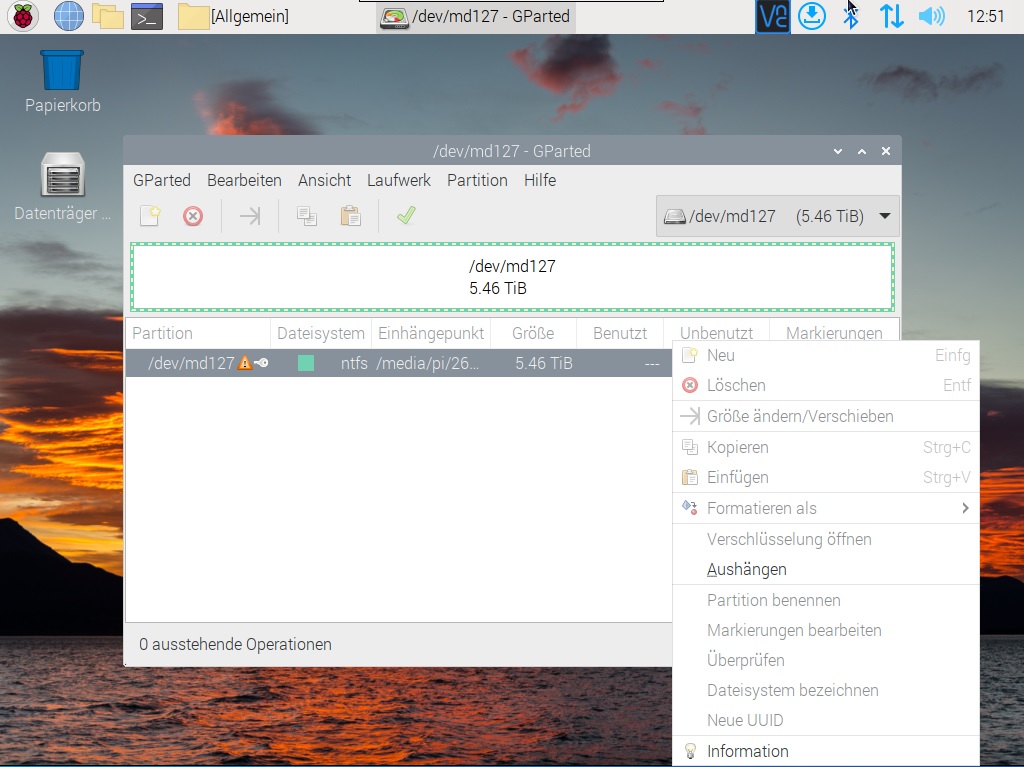Sort by the Partition column header
This screenshot has height=767, width=1024.
[x=198, y=333]
